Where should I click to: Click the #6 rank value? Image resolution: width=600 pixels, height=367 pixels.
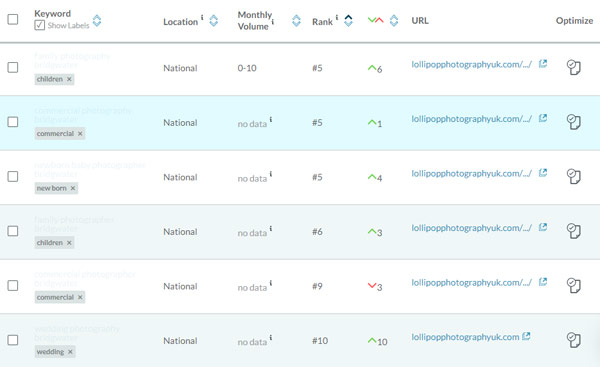coord(317,232)
